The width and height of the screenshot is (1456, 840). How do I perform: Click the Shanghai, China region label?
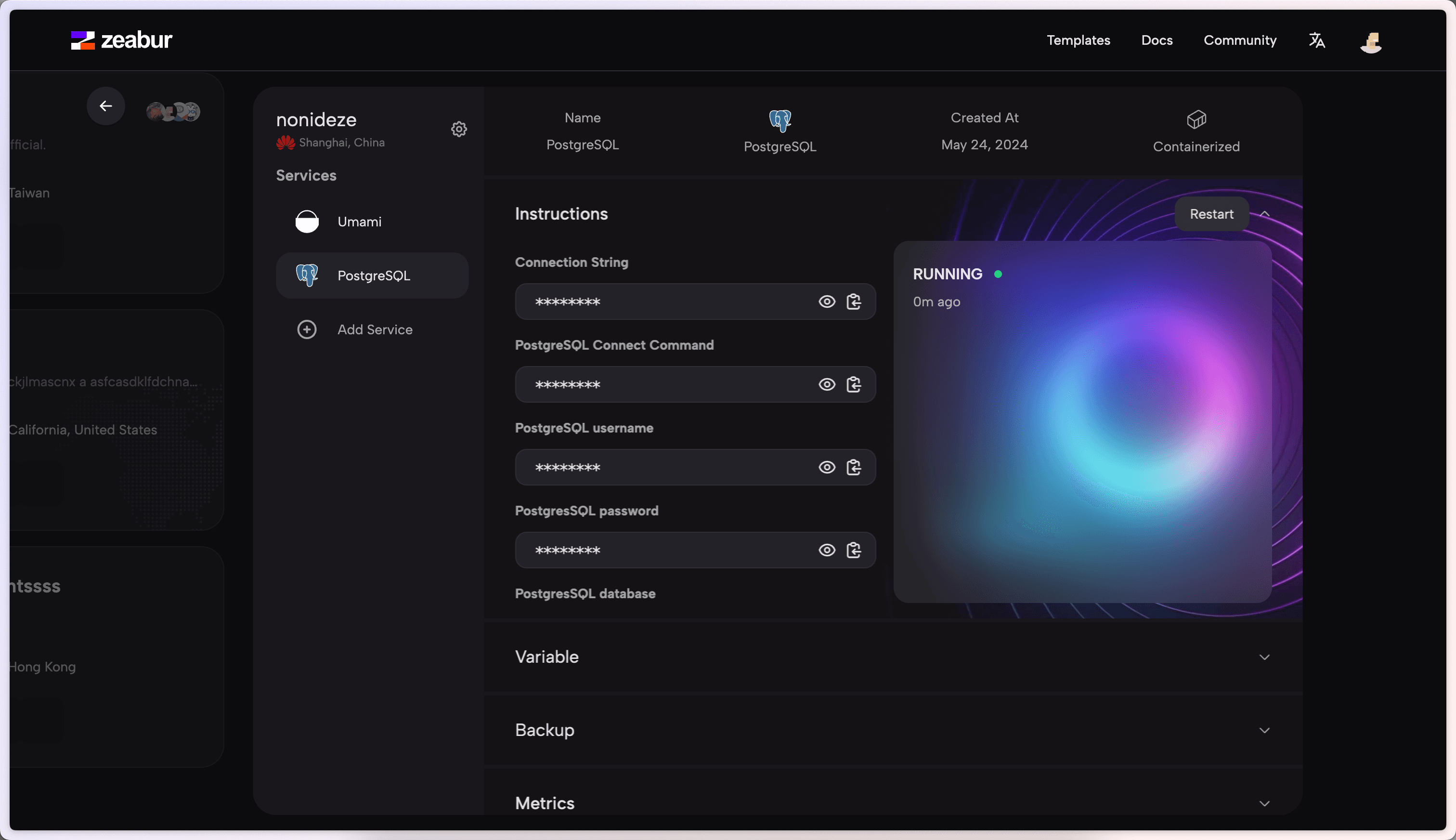342,143
